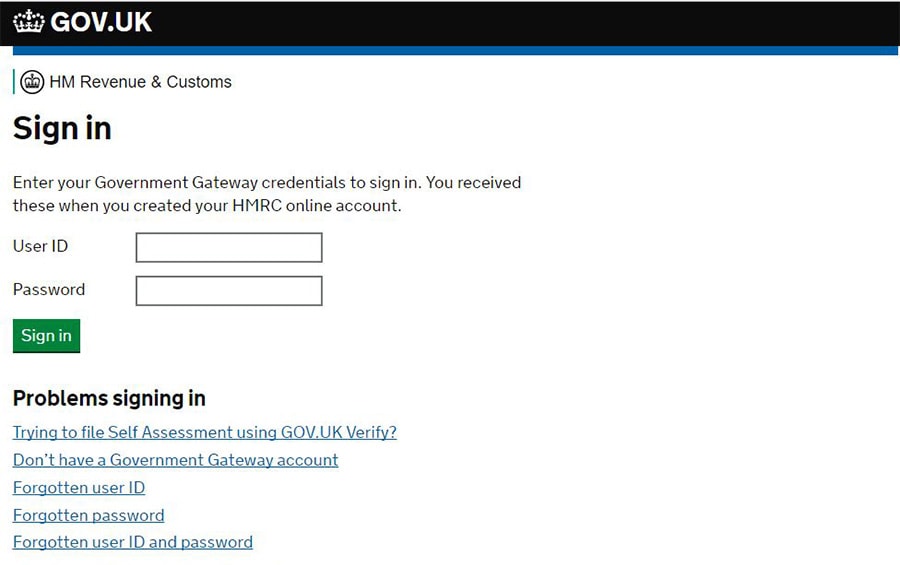Click the User ID label
Image resolution: width=900 pixels, height=565 pixels.
[40, 246]
